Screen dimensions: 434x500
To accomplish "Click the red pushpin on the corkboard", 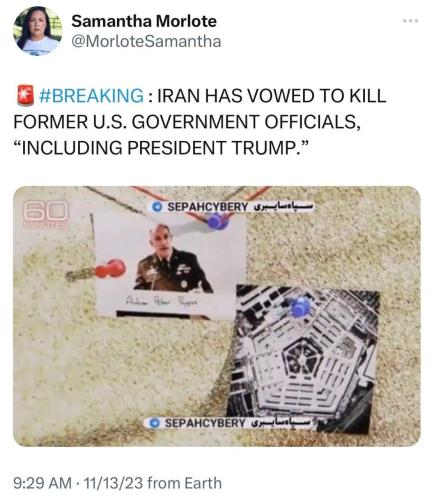I will pos(111,269).
